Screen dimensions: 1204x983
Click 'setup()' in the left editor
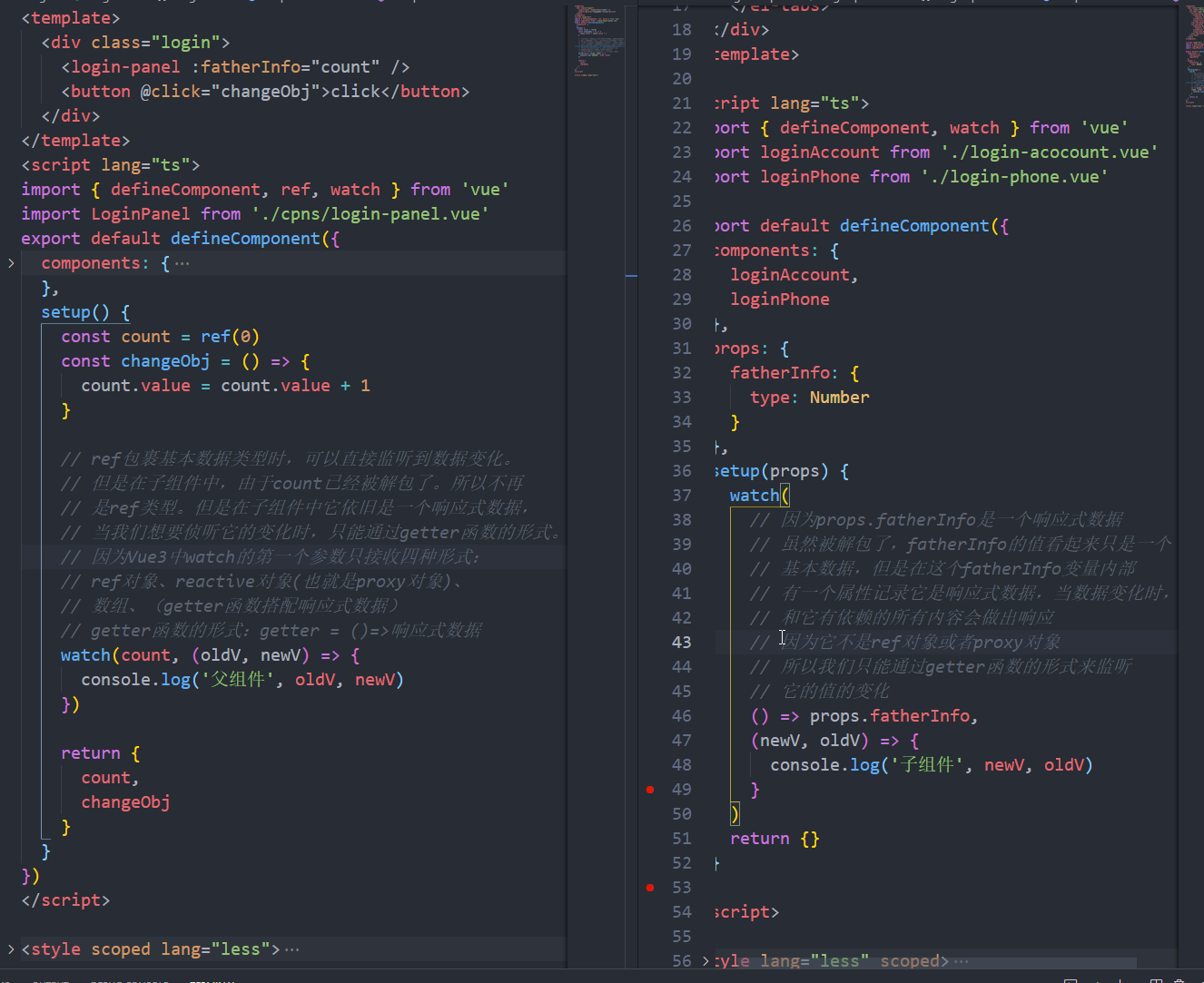coord(75,312)
